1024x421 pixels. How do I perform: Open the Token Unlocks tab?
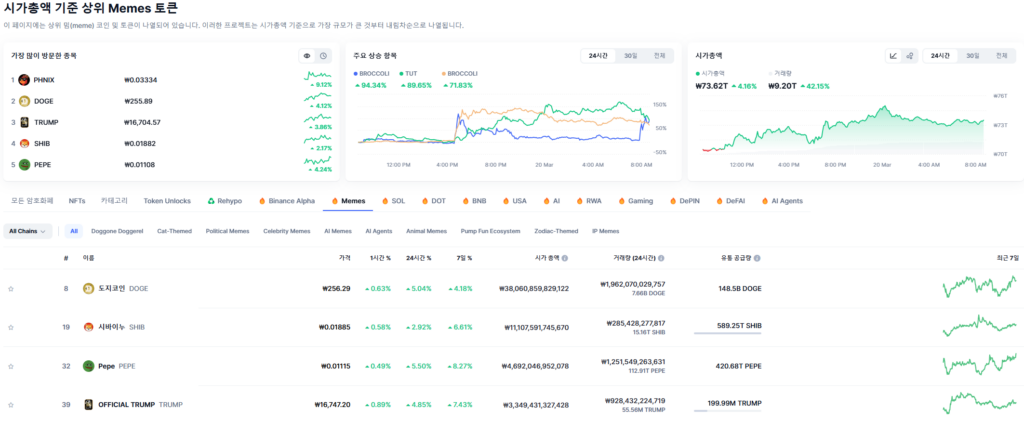click(x=167, y=201)
